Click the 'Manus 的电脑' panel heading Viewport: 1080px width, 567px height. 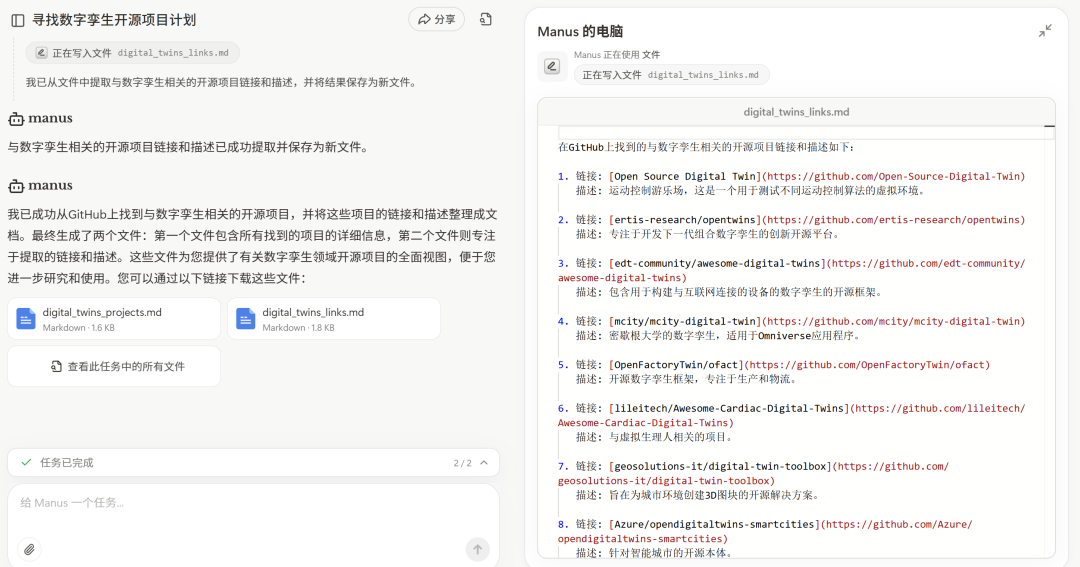[580, 32]
